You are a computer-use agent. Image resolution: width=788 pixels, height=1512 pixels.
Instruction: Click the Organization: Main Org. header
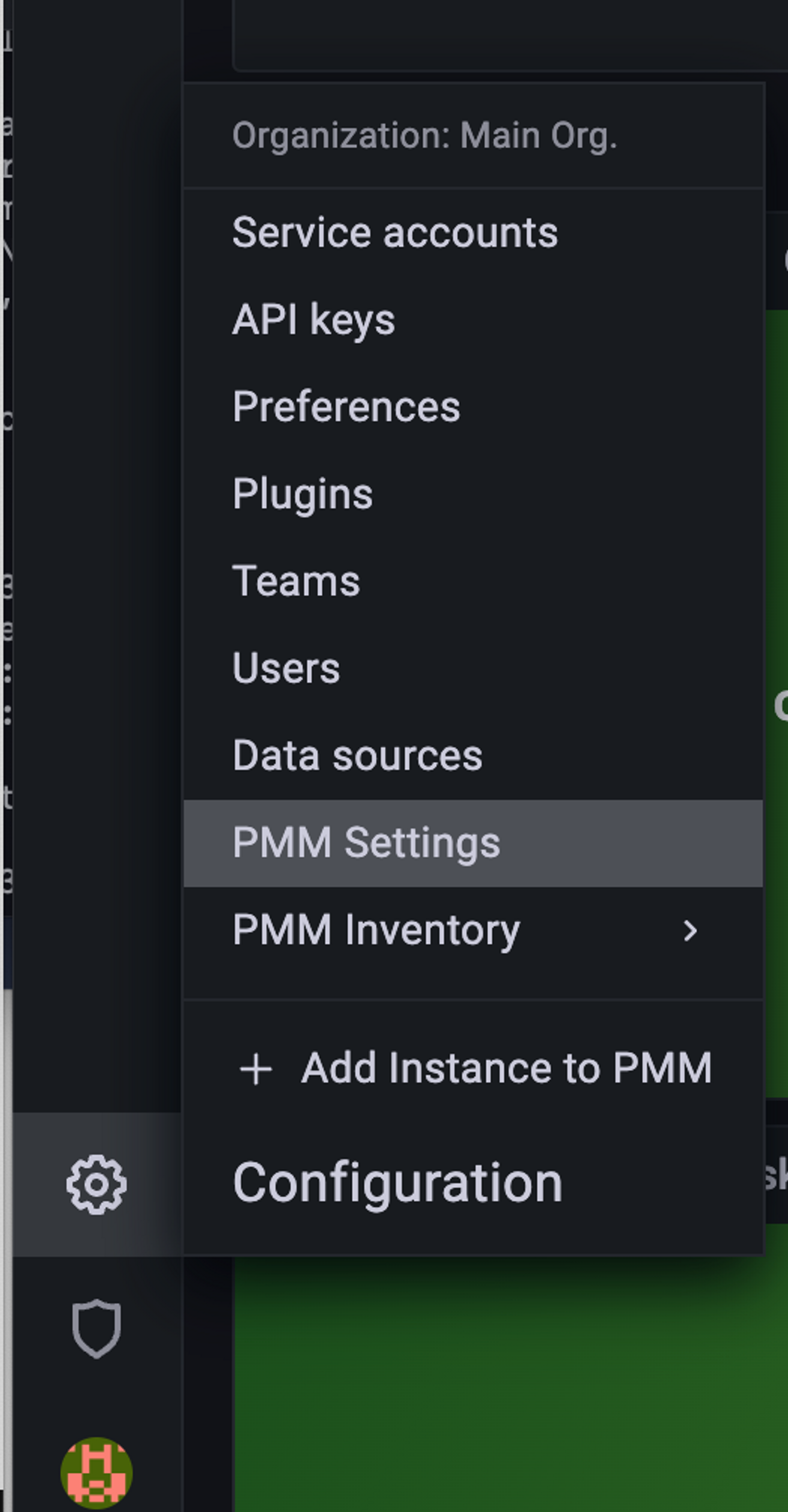[425, 136]
